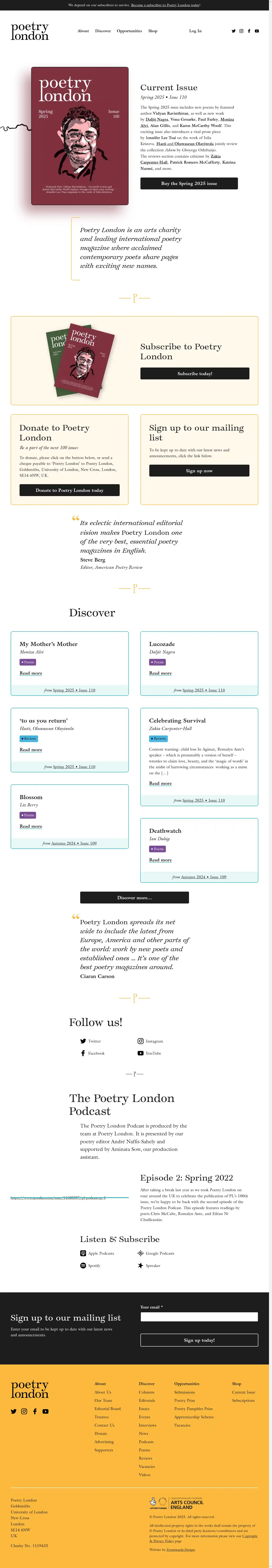Open the YouTube icon in the top header
Image resolution: width=272 pixels, height=1568 pixels.
(257, 31)
